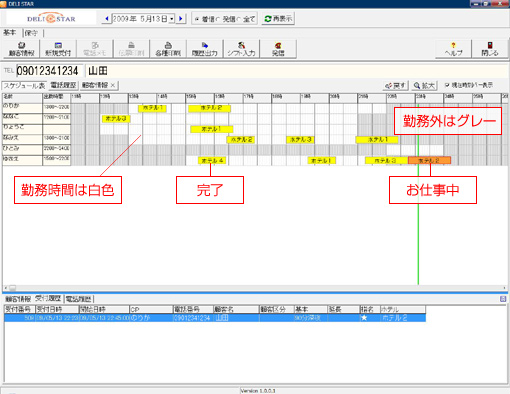Select the 着信 radio button

(x=197, y=19)
